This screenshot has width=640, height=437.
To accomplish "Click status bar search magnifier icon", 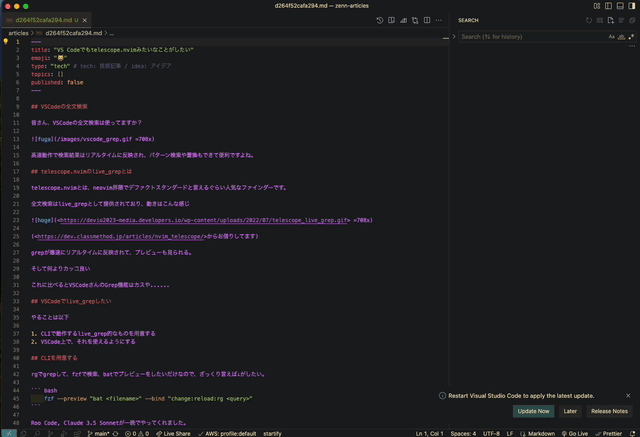I will [x=37, y=433].
